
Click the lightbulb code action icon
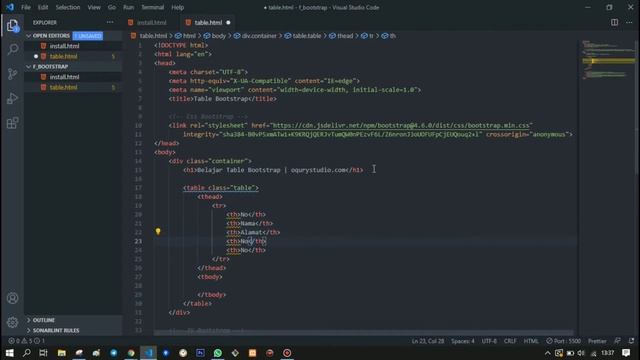[158, 231]
